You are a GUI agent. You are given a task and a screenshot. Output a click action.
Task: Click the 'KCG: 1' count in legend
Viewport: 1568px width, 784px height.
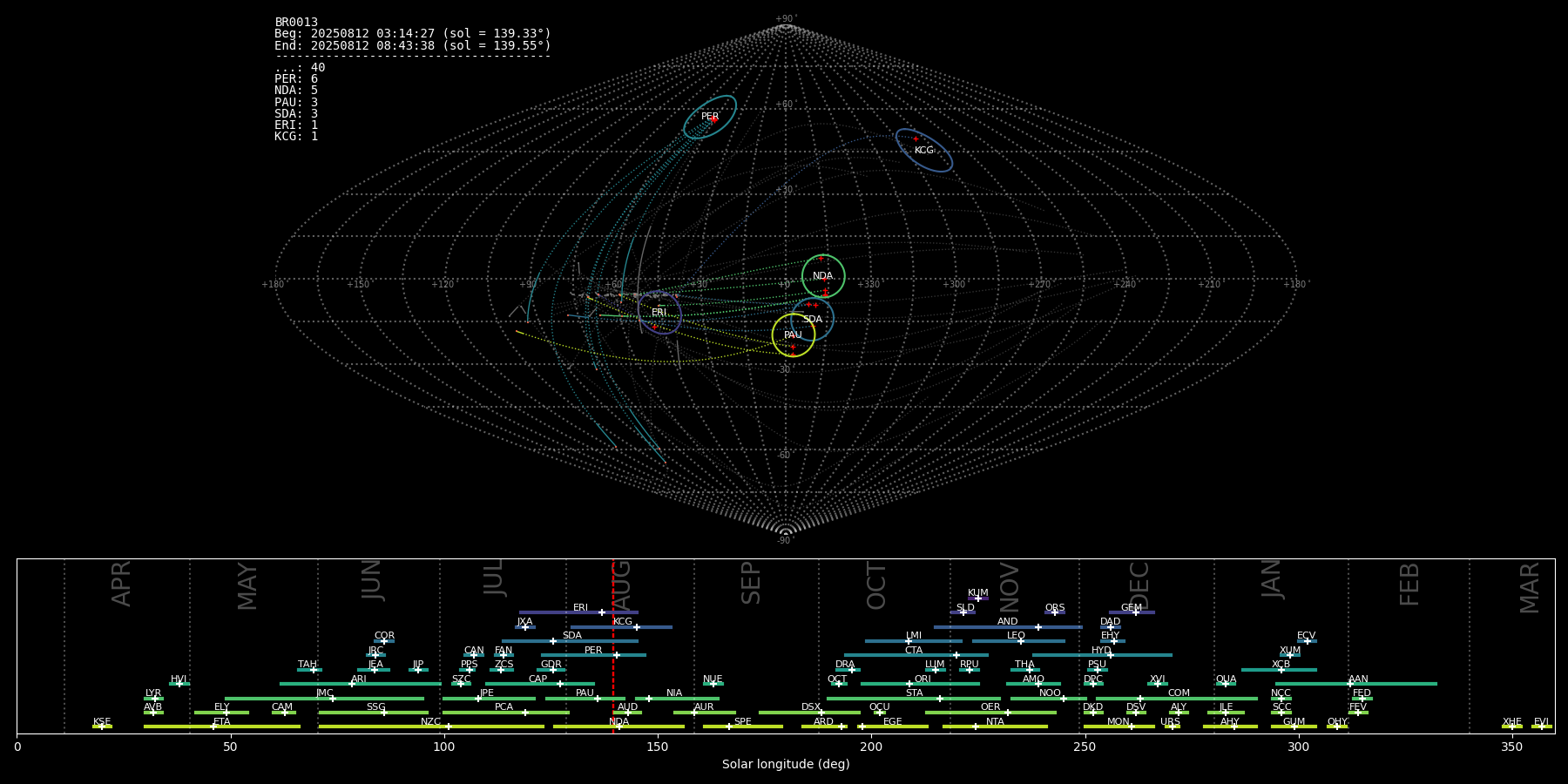point(296,137)
